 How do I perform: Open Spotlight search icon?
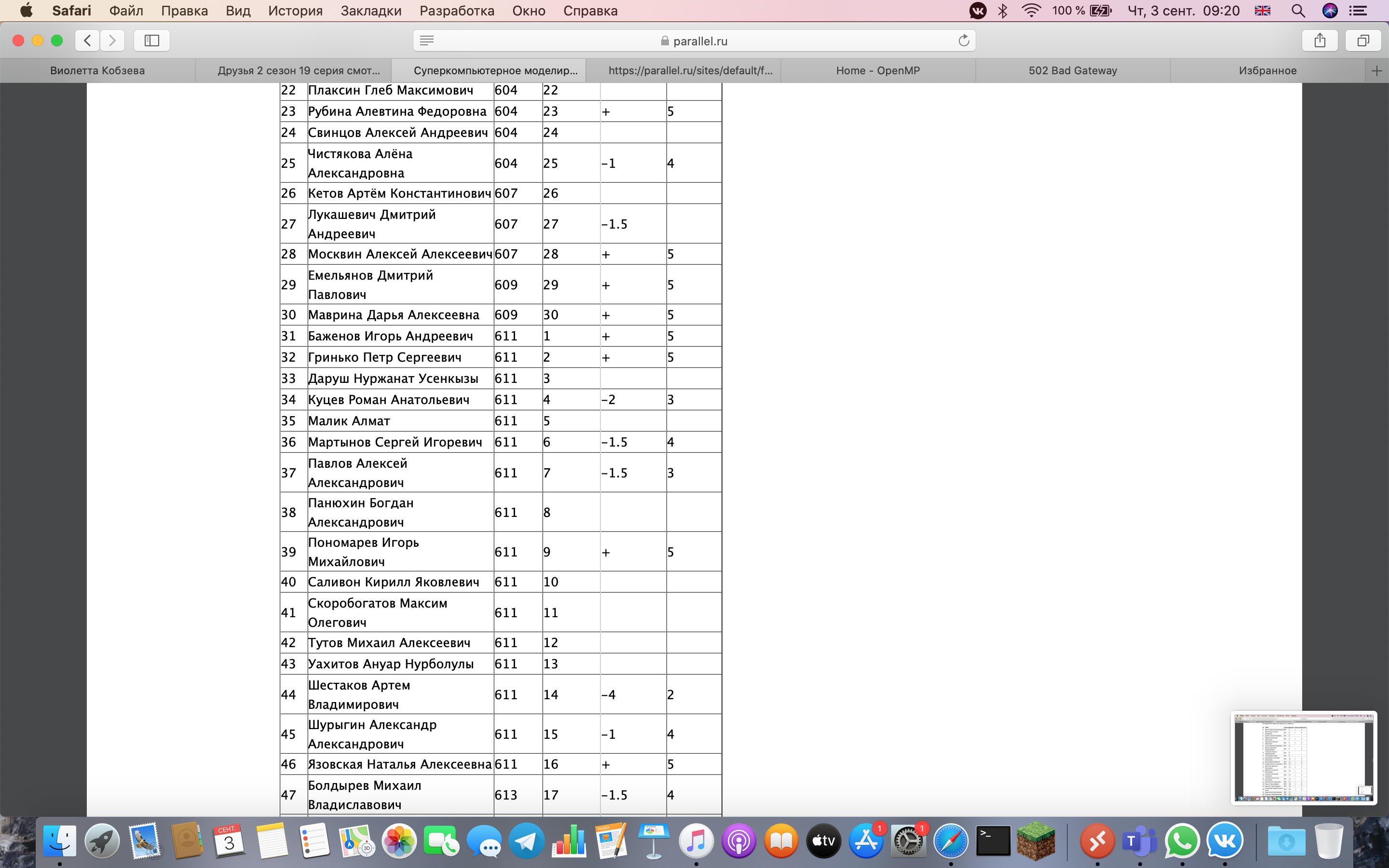(x=1298, y=10)
